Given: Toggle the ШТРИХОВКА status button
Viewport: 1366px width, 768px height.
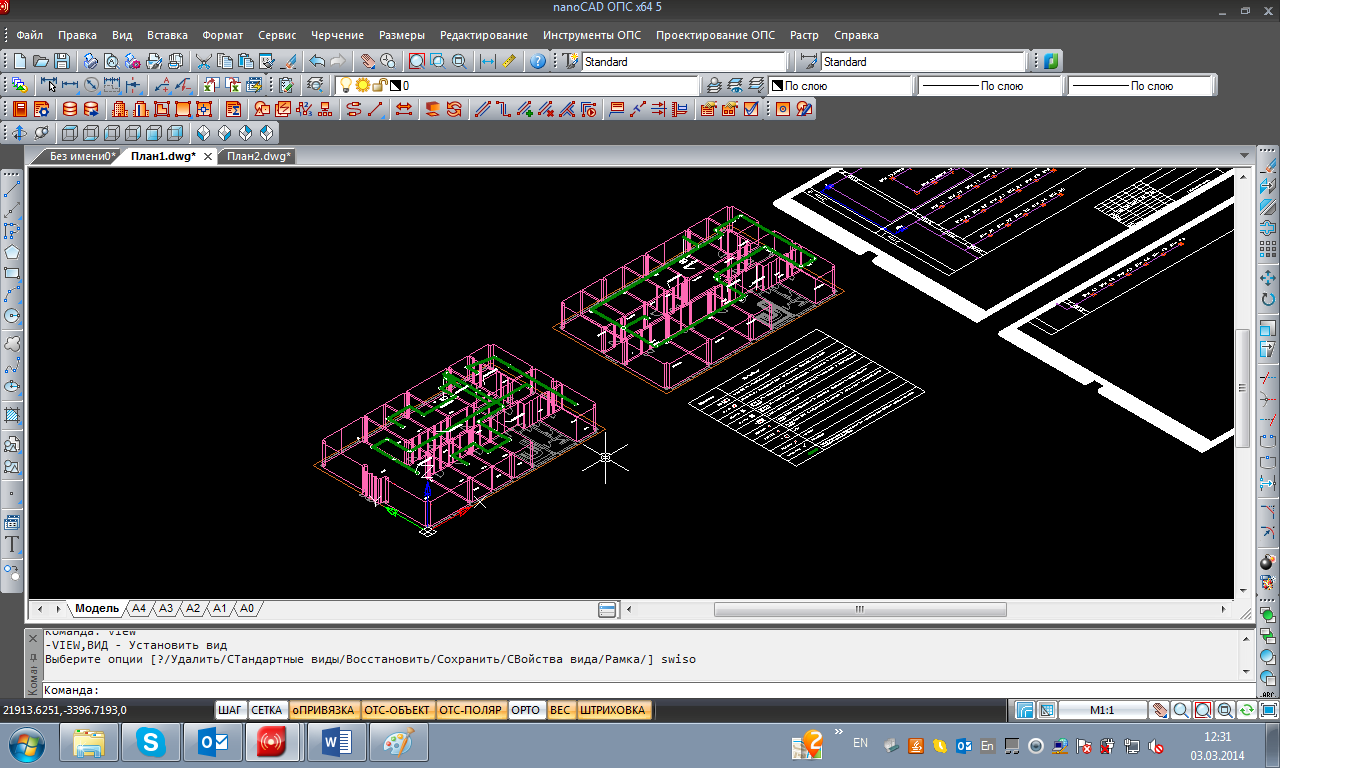Looking at the screenshot, I should point(613,710).
